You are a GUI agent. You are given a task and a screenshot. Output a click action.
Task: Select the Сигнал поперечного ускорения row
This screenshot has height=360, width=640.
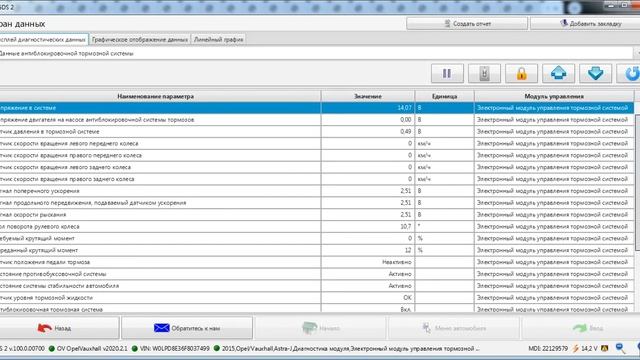click(x=317, y=191)
